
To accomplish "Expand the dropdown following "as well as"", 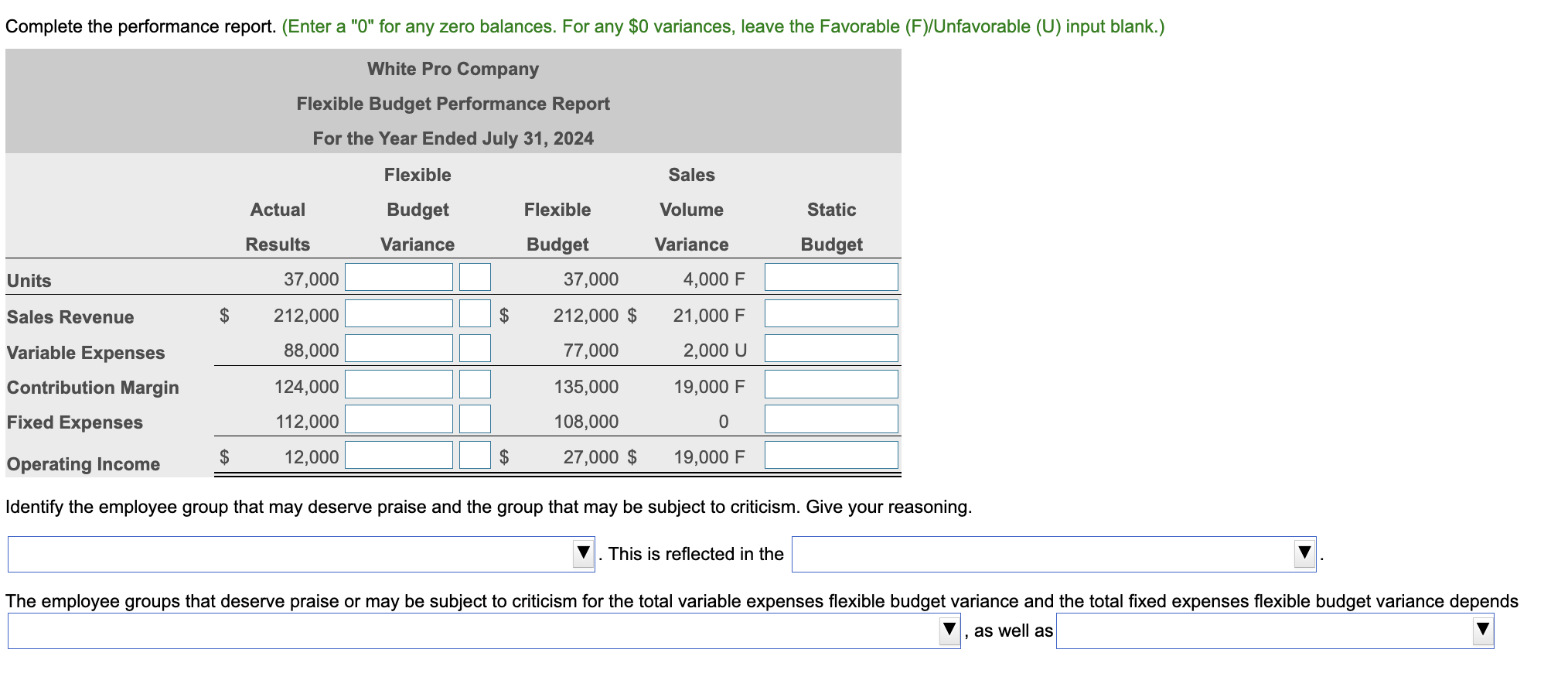I will [1275, 631].
